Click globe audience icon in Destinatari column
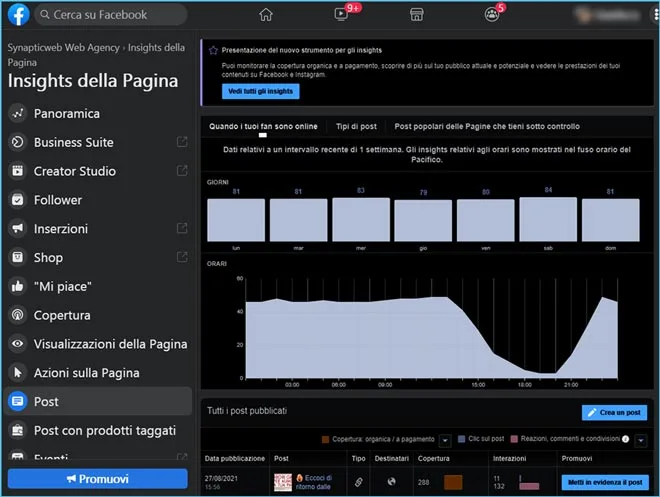Screen dimensions: 660x497 point(391,481)
